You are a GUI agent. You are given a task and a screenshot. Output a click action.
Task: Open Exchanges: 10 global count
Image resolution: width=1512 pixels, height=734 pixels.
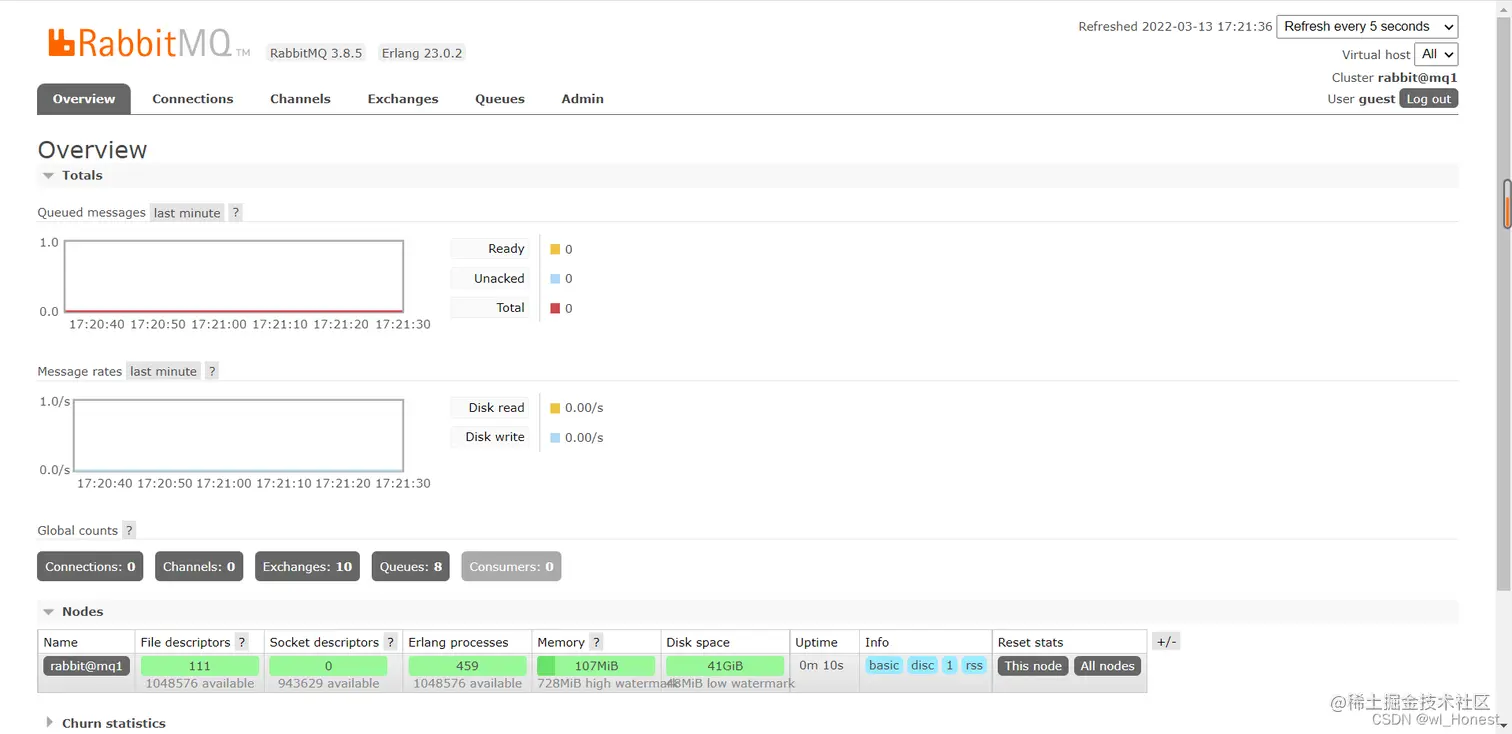[x=307, y=566]
